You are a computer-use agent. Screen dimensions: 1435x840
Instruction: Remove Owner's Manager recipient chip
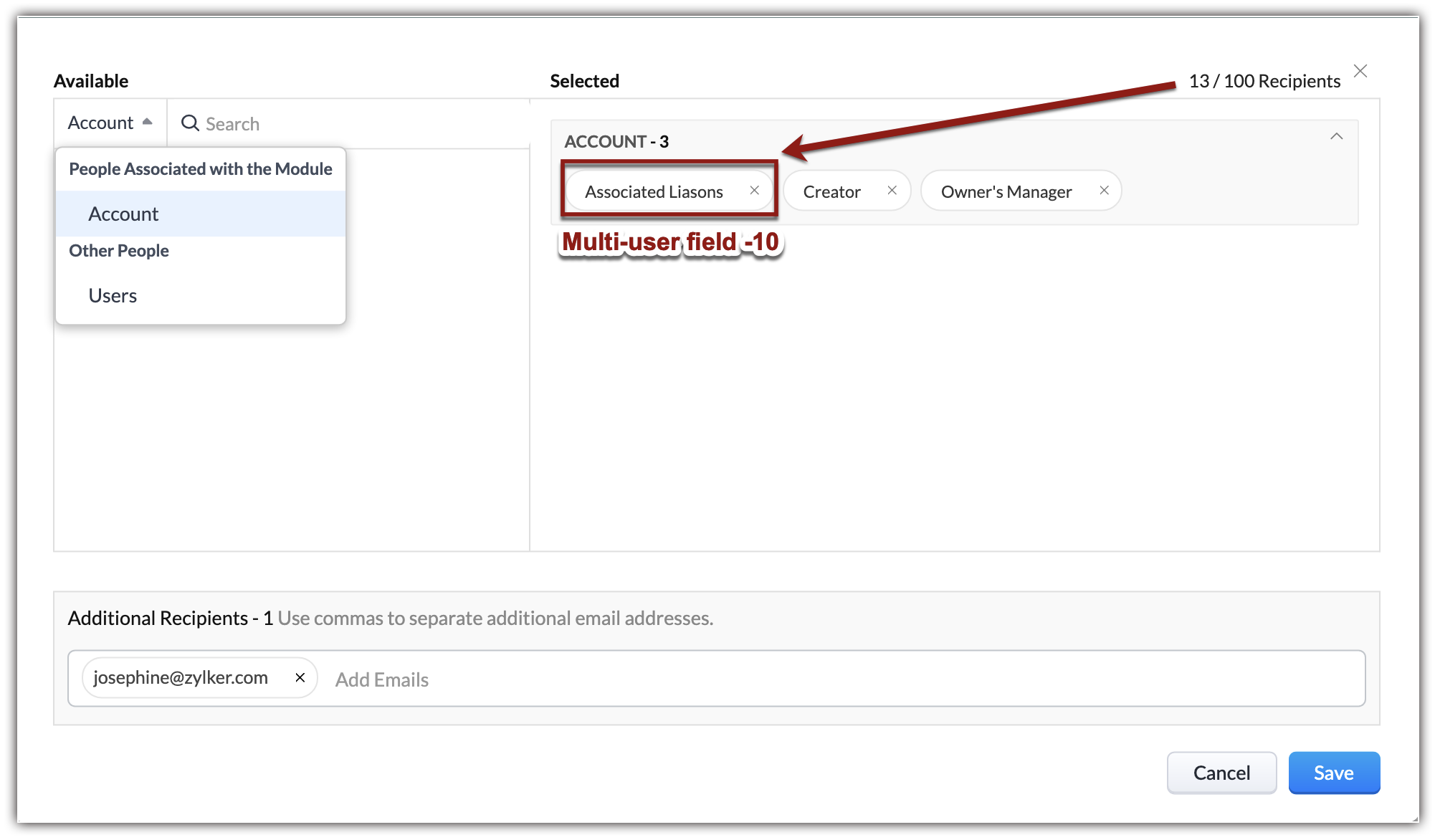click(1104, 191)
